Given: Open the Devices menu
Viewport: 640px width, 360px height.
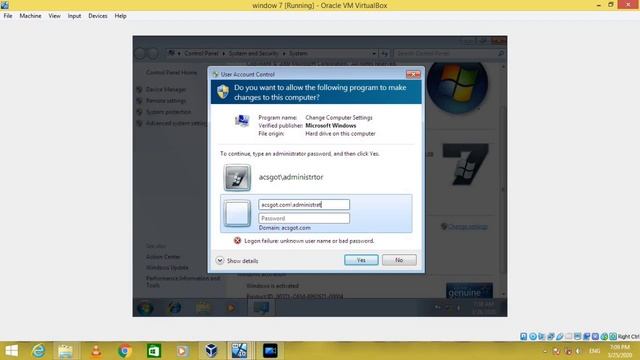Looking at the screenshot, I should tap(98, 16).
